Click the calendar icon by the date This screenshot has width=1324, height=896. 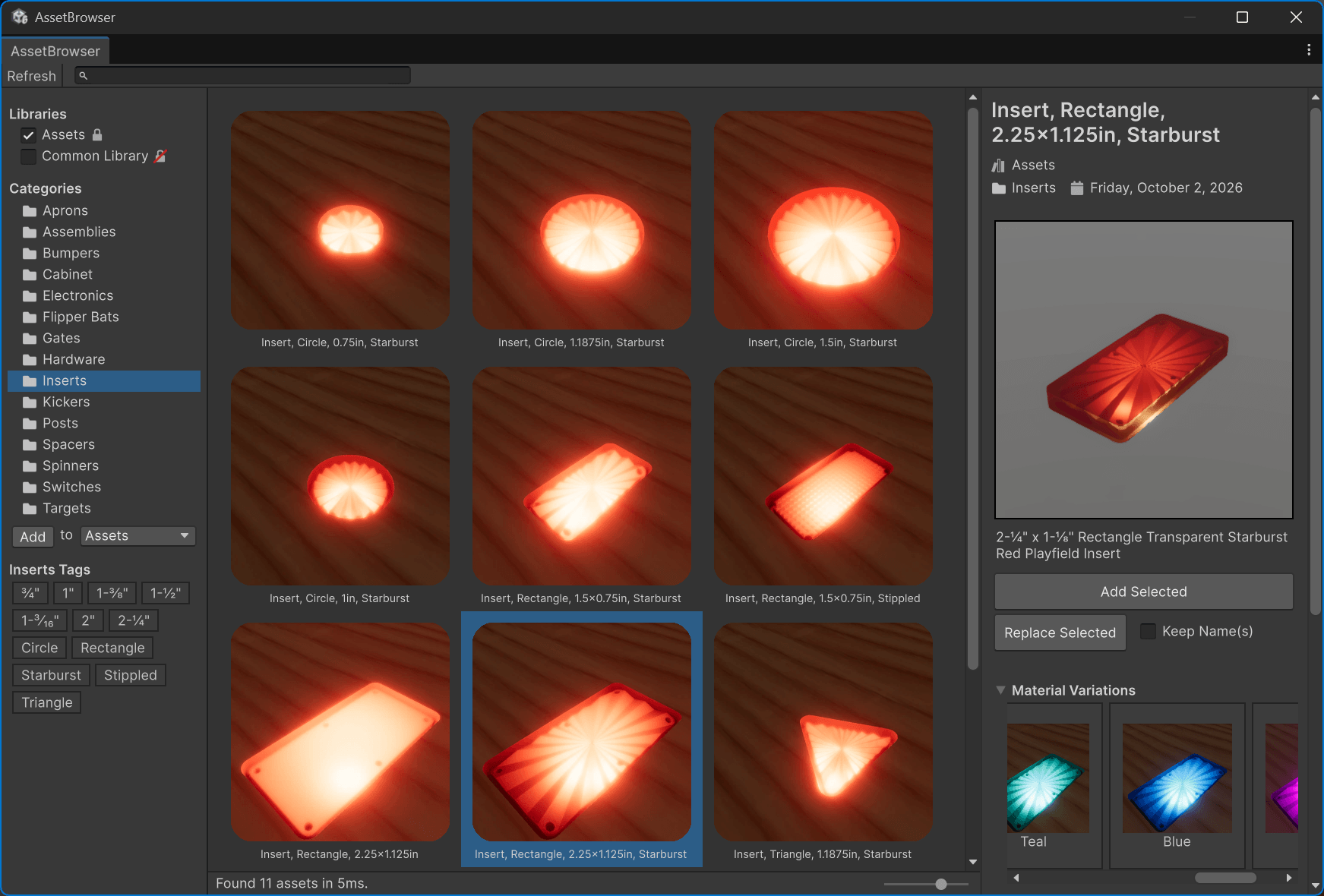click(1077, 188)
